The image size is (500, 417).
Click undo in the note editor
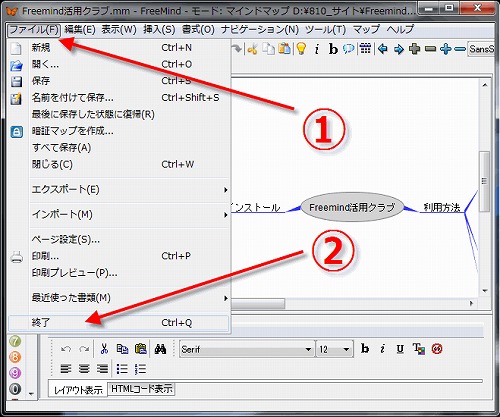tap(66, 349)
